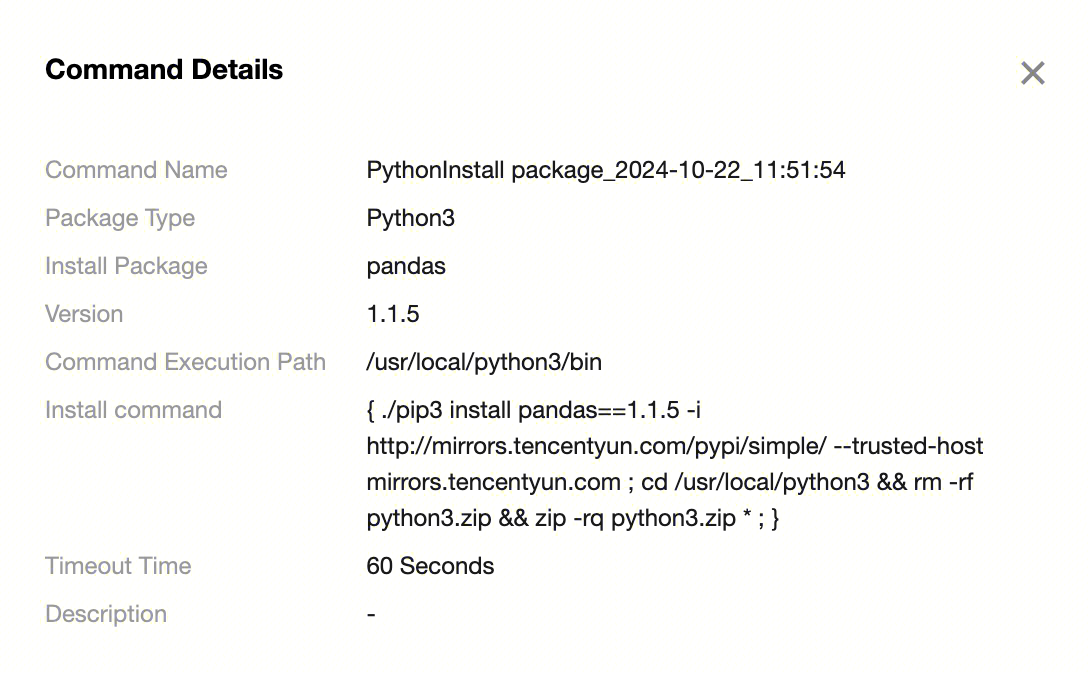Viewport: 1092px width, 674px height.
Task: Click the Install Package label
Action: [x=126, y=266]
